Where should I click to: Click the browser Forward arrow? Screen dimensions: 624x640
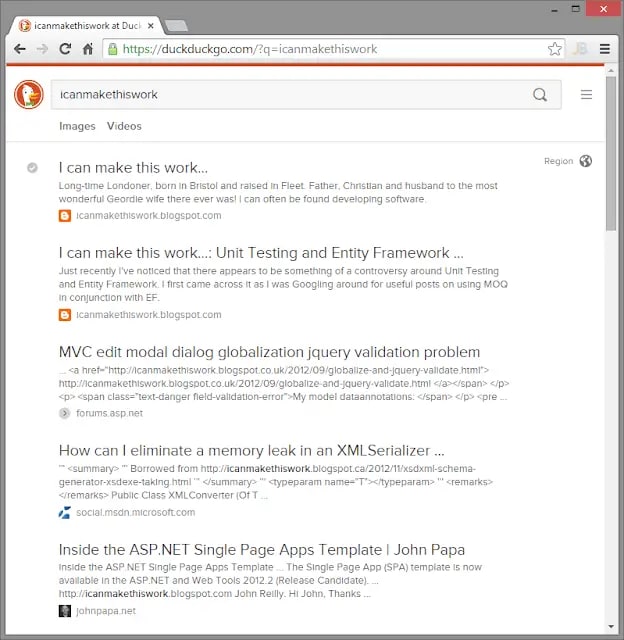[x=42, y=49]
